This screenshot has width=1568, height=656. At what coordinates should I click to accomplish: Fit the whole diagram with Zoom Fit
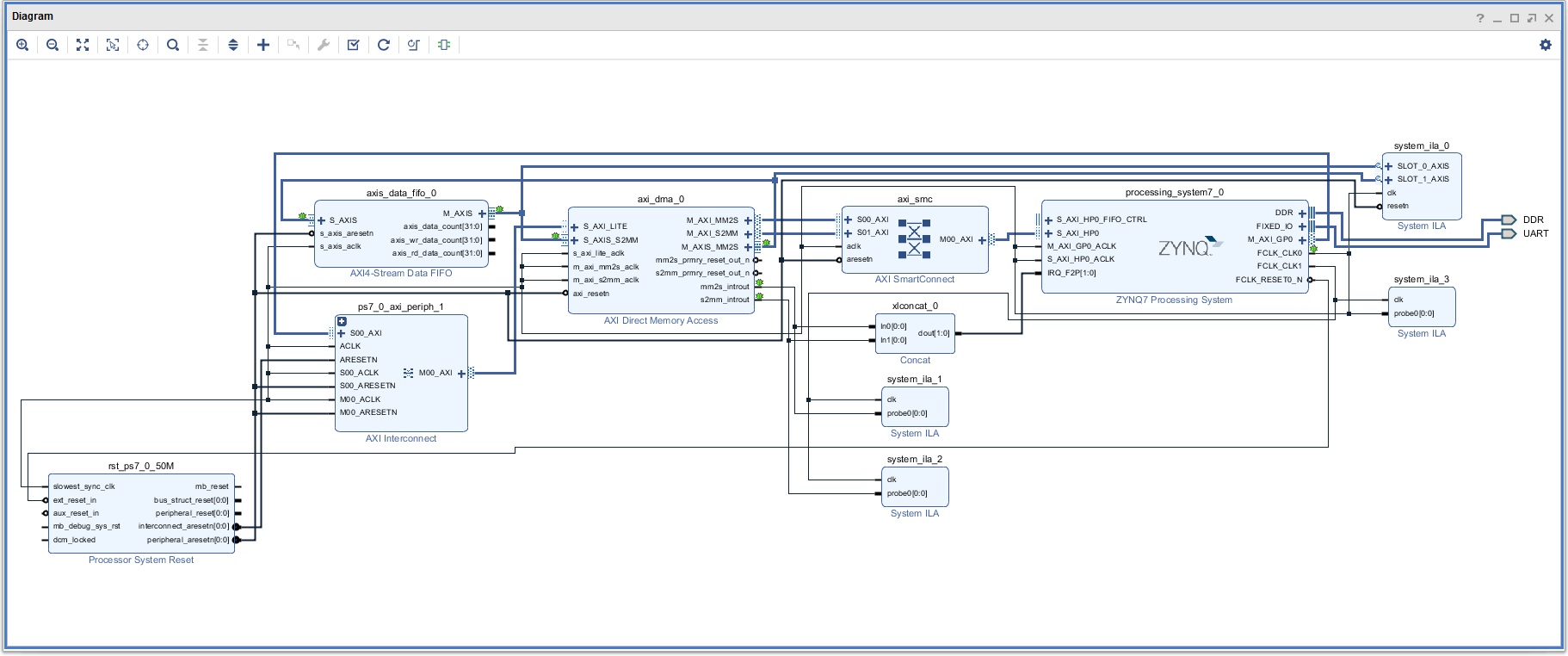[83, 45]
